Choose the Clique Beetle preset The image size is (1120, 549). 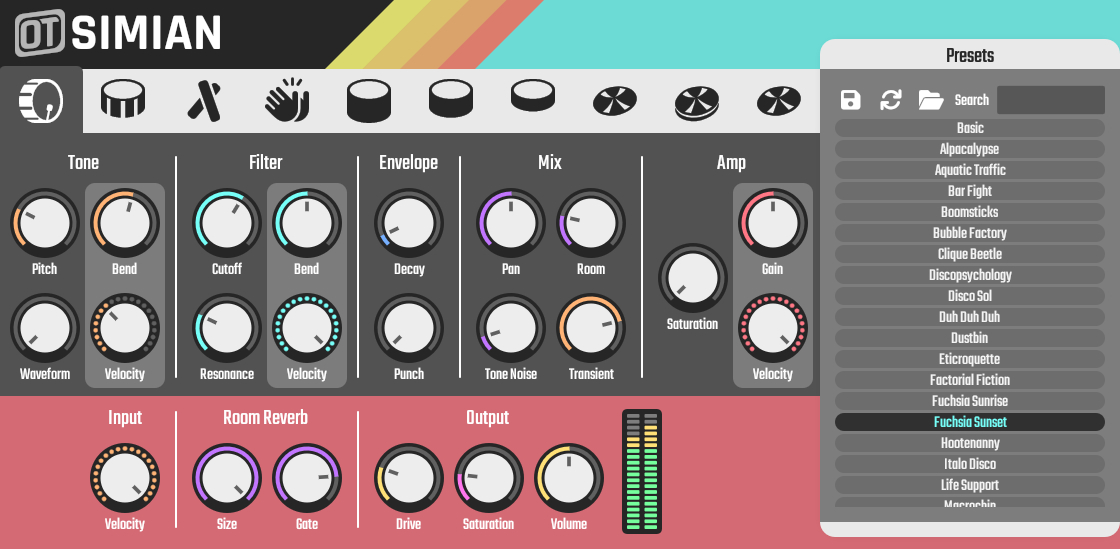[970, 254]
